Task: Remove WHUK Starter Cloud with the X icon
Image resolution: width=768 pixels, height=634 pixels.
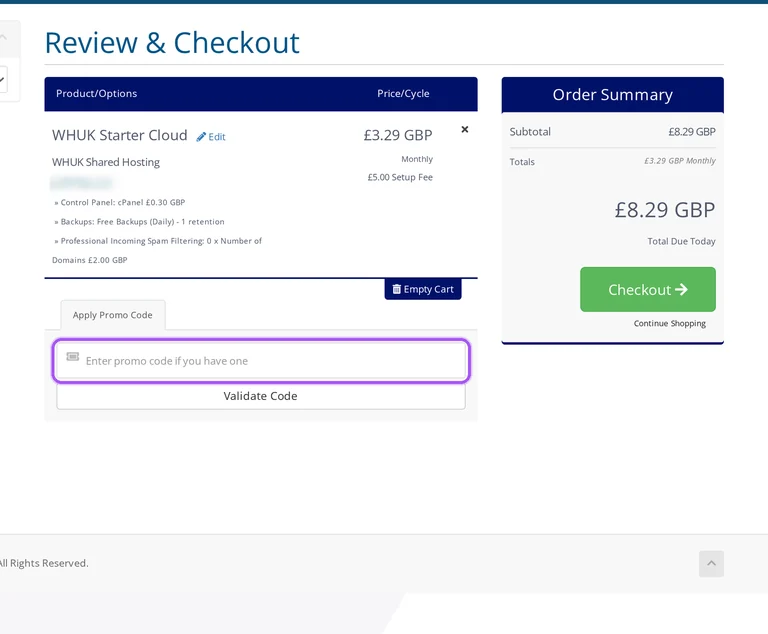Action: click(465, 129)
